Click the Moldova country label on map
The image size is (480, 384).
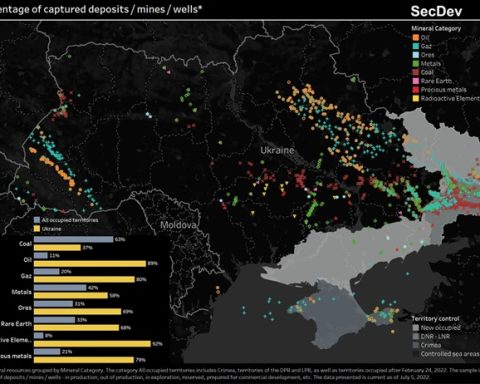point(178,225)
